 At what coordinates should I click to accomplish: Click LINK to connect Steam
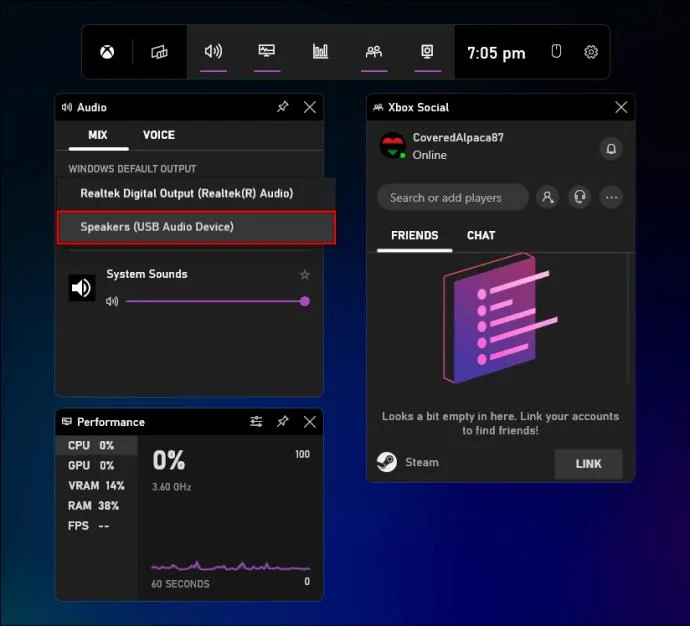[x=588, y=464]
